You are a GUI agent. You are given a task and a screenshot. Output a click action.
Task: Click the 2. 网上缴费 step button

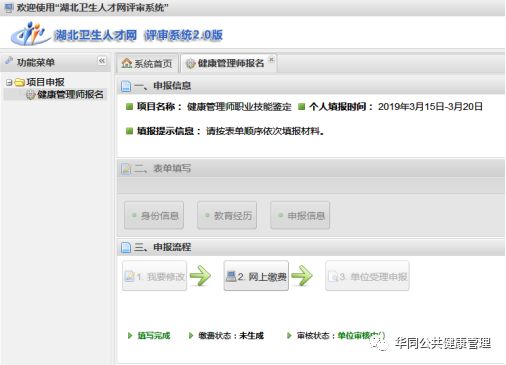coord(256,276)
